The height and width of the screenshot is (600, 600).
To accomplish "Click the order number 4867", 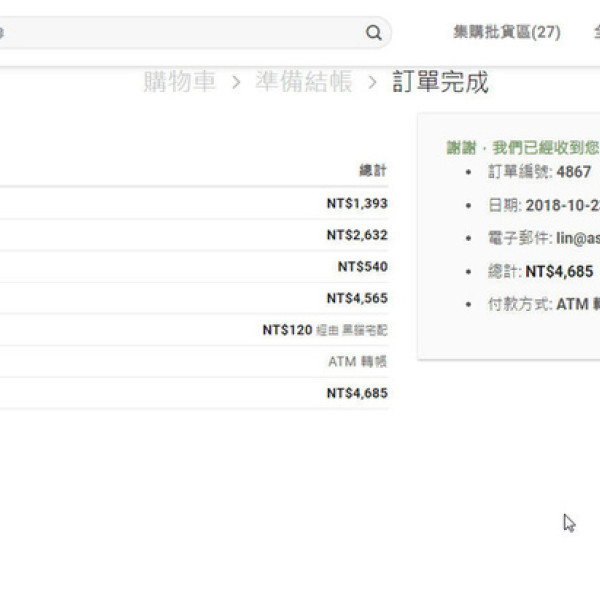I will [573, 171].
